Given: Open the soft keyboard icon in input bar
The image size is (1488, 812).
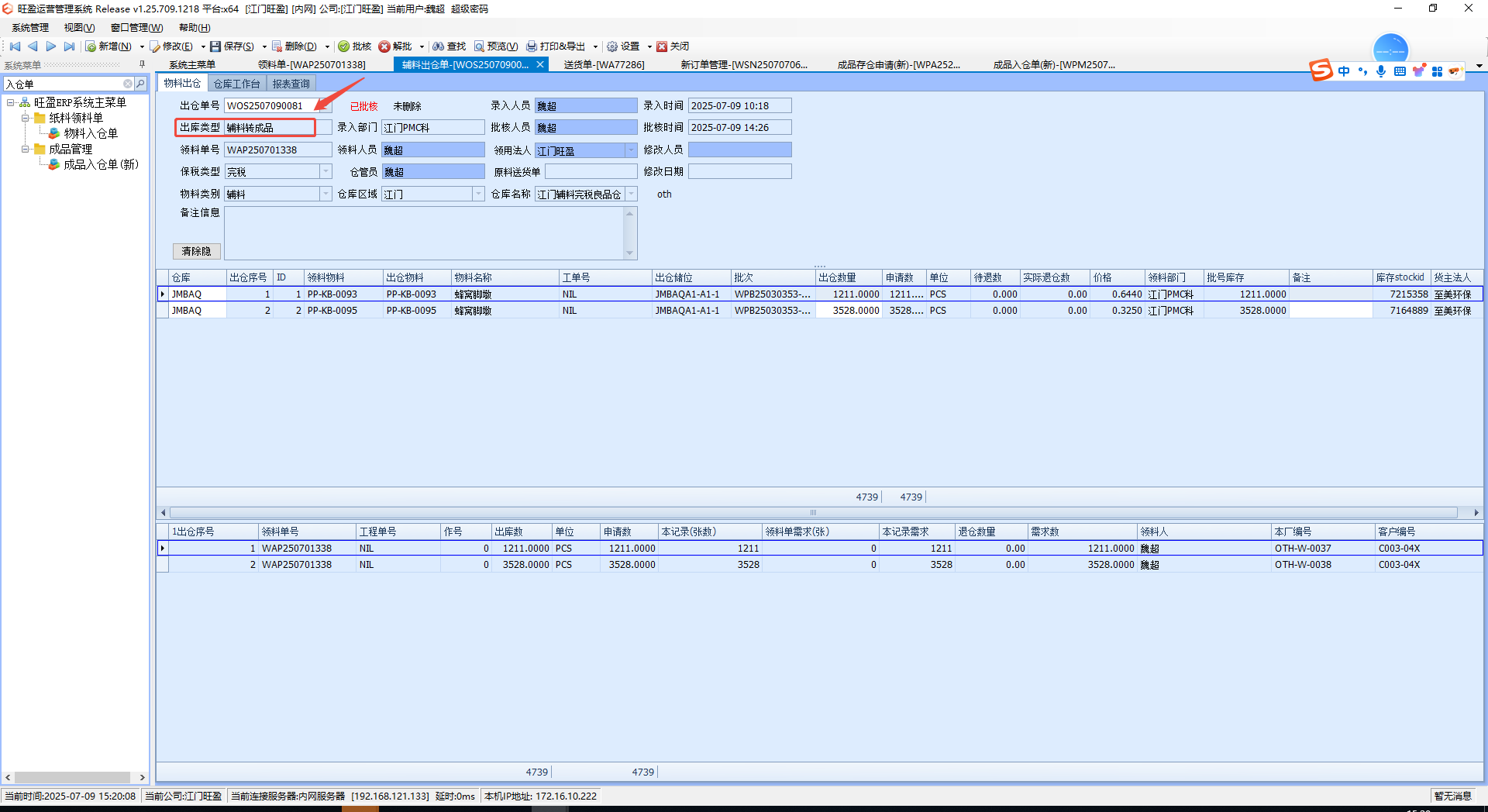Looking at the screenshot, I should coord(1400,71).
